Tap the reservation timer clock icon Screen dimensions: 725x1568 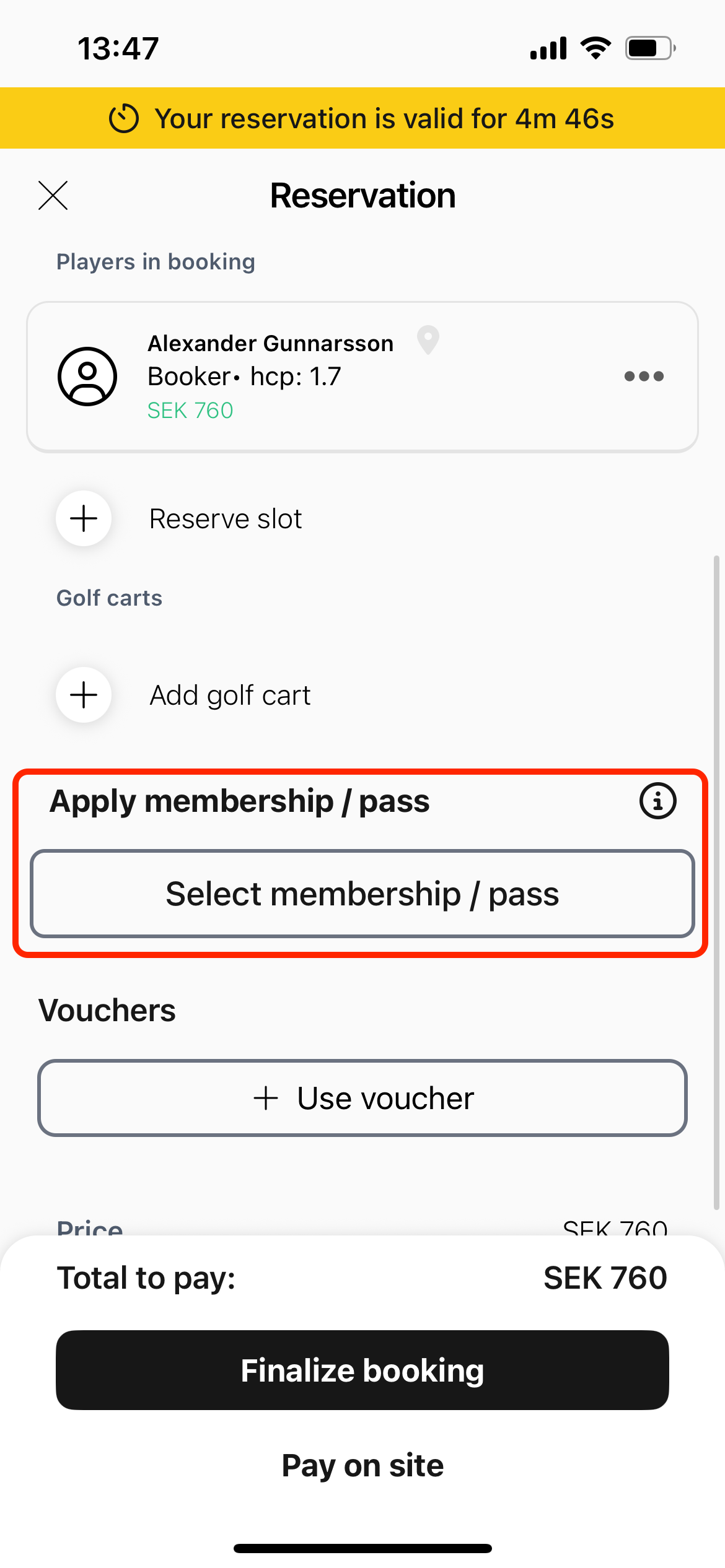(124, 118)
